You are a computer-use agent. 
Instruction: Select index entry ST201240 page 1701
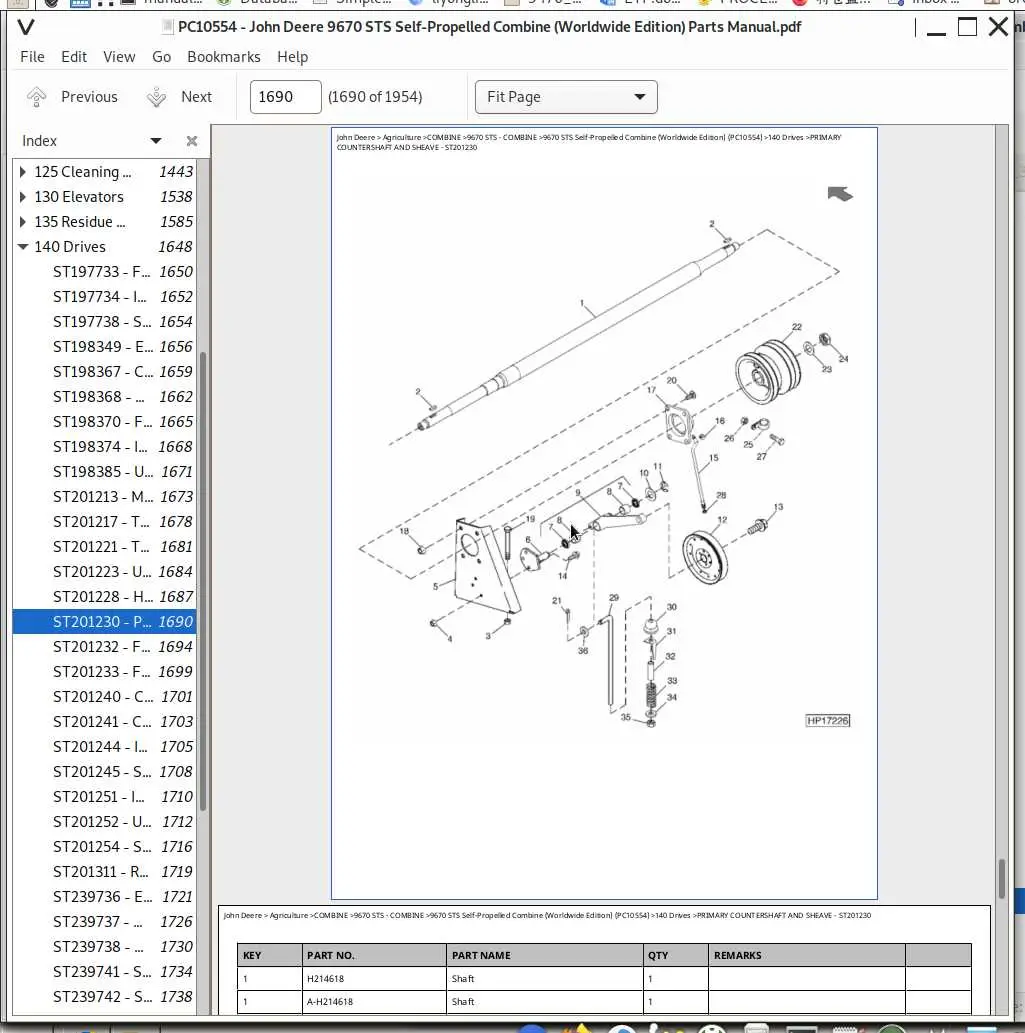coord(104,697)
